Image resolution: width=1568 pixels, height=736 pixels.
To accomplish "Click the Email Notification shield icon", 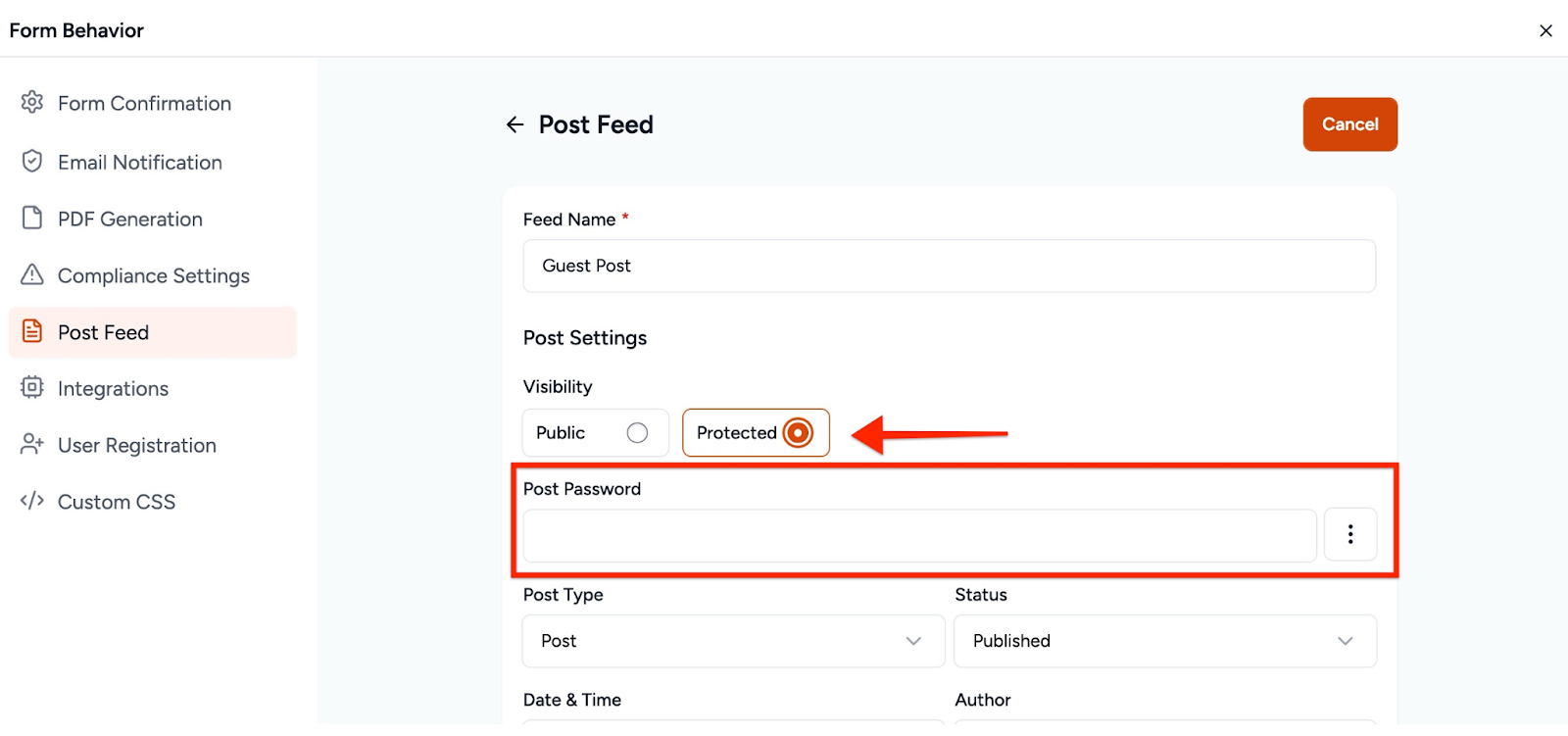I will (x=32, y=161).
